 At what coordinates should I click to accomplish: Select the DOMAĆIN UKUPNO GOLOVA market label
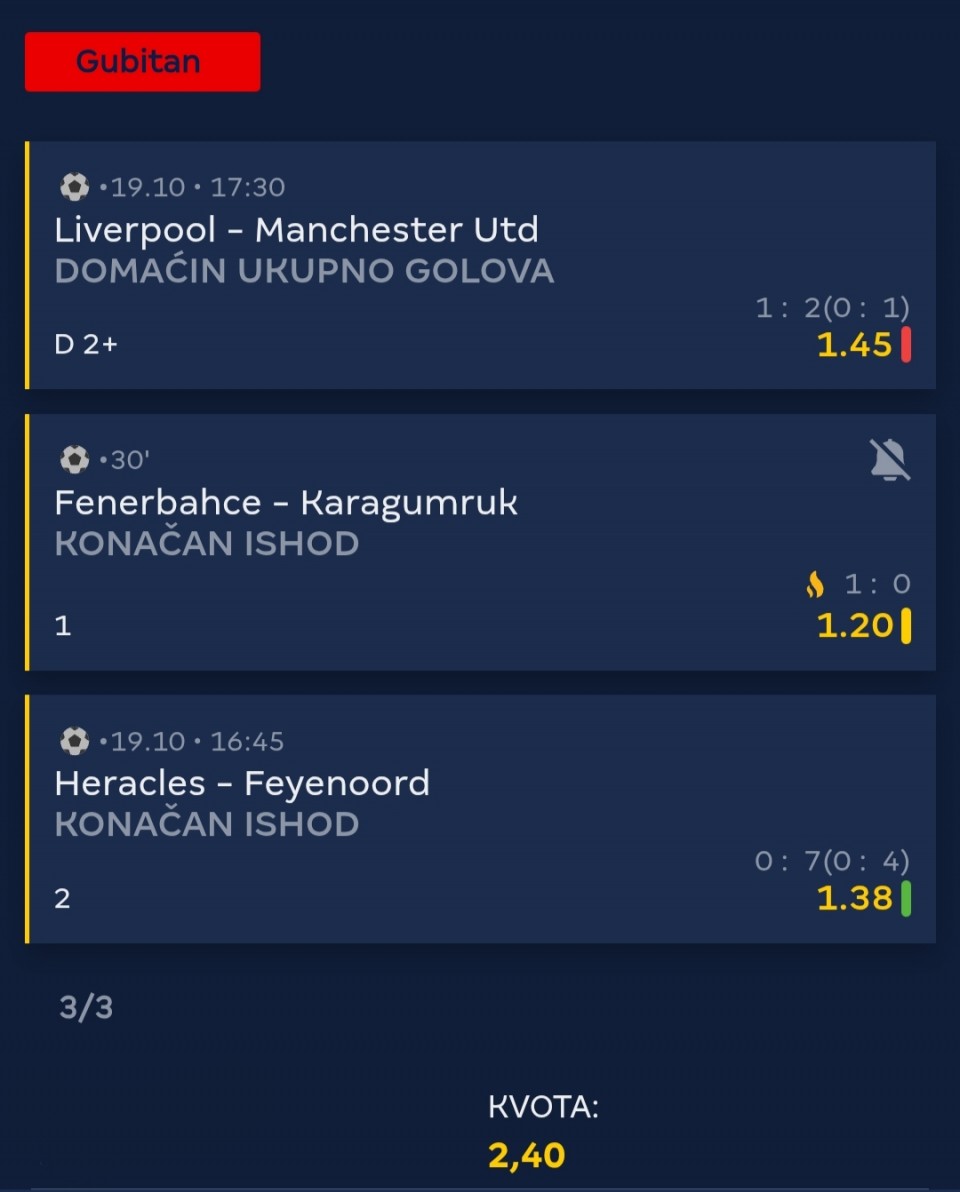coord(304,271)
